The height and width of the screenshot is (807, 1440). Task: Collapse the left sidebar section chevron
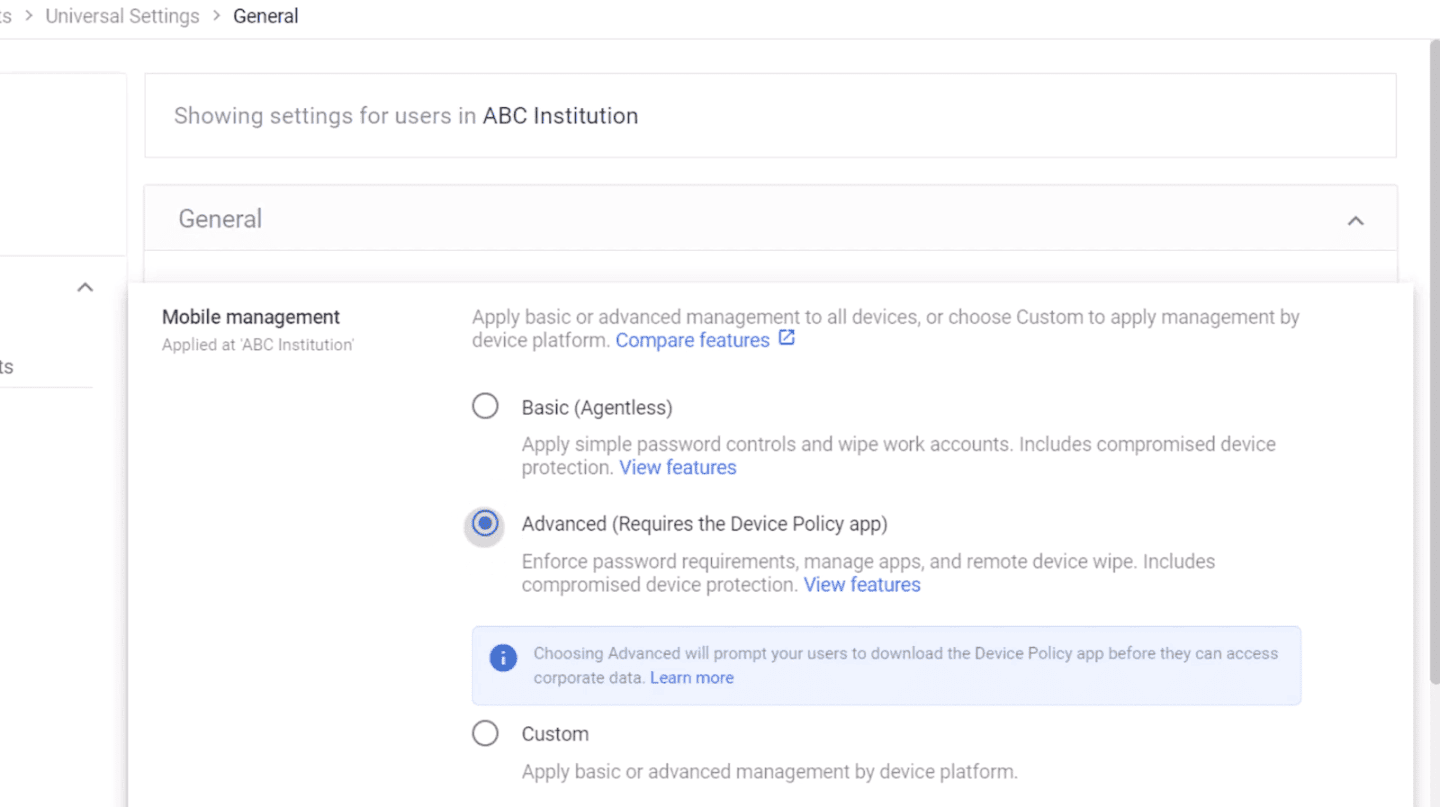(x=85, y=287)
